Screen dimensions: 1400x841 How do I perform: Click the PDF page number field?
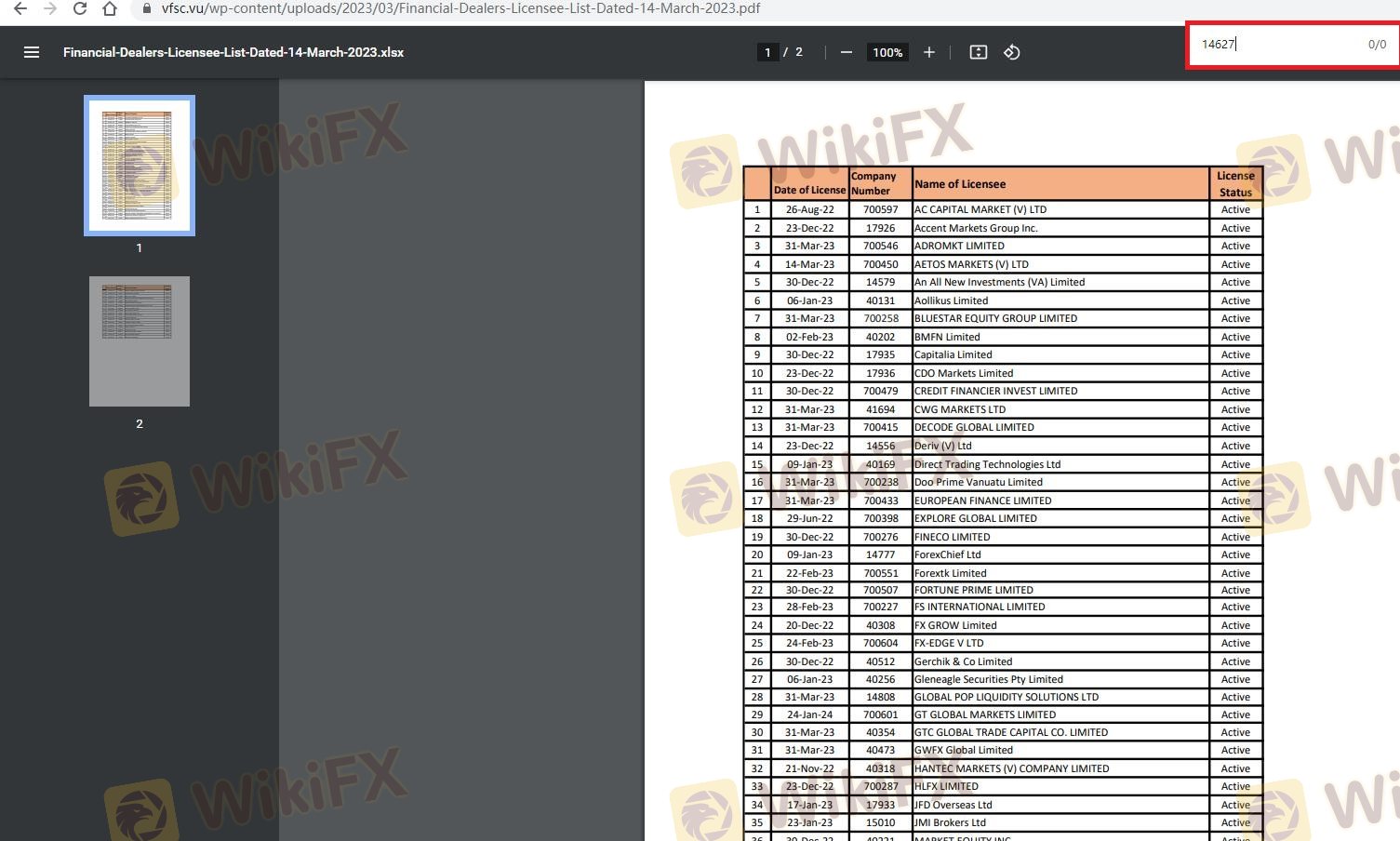point(767,52)
